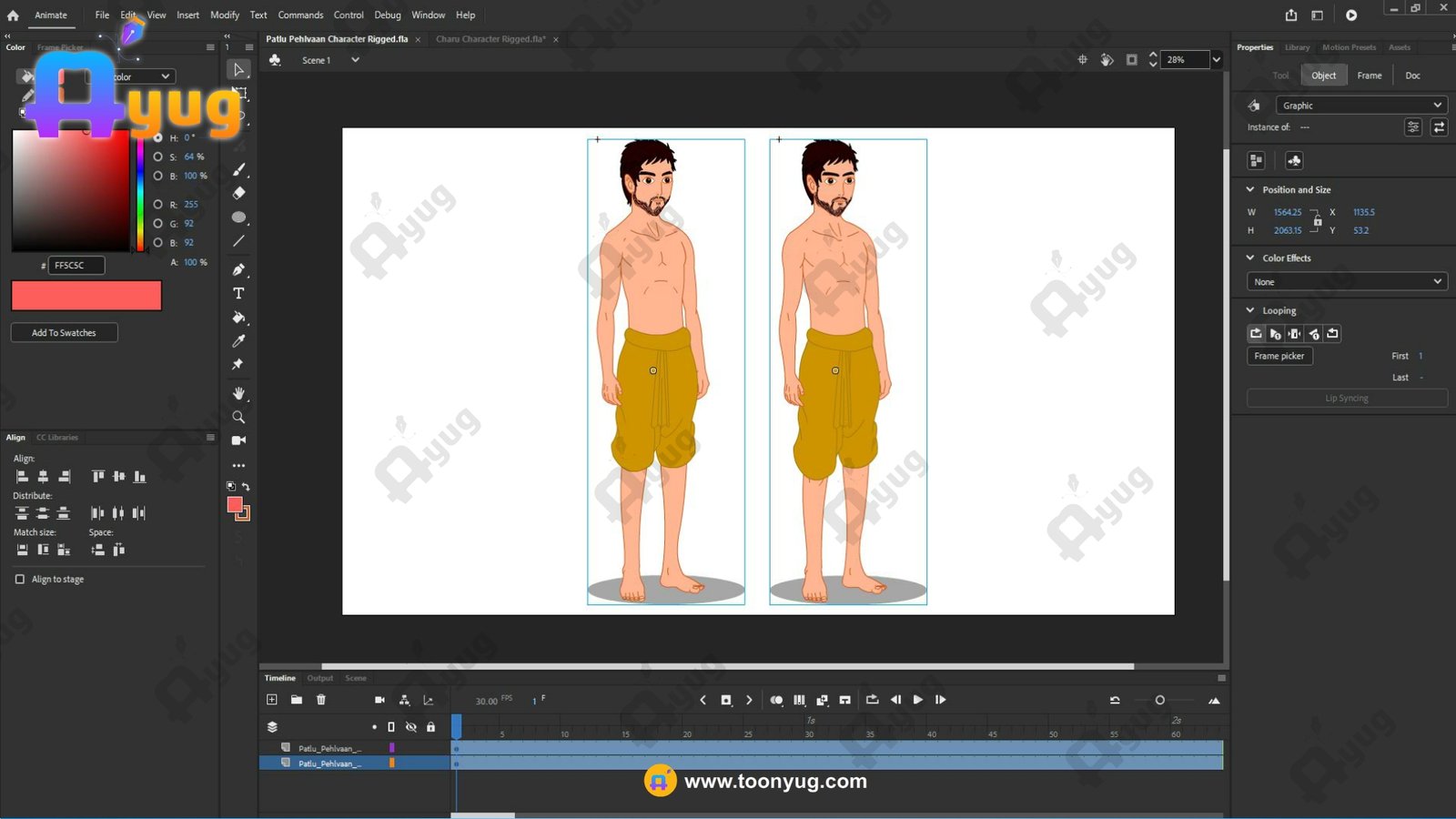Image resolution: width=1456 pixels, height=819 pixels.
Task: Delete layer using trash icon
Action: pos(321,700)
